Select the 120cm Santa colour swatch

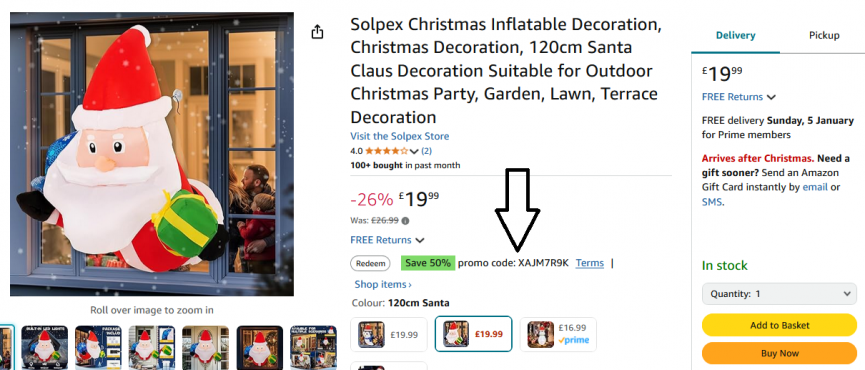pos(473,334)
